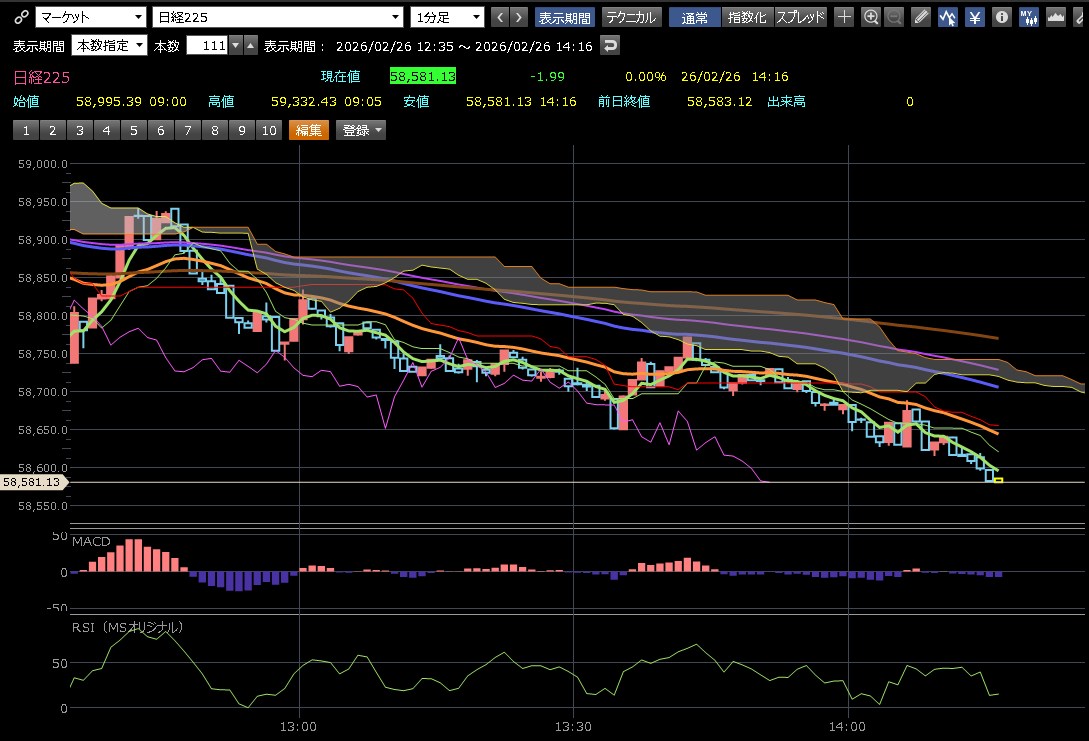Click the orange 編集 button

[308, 130]
